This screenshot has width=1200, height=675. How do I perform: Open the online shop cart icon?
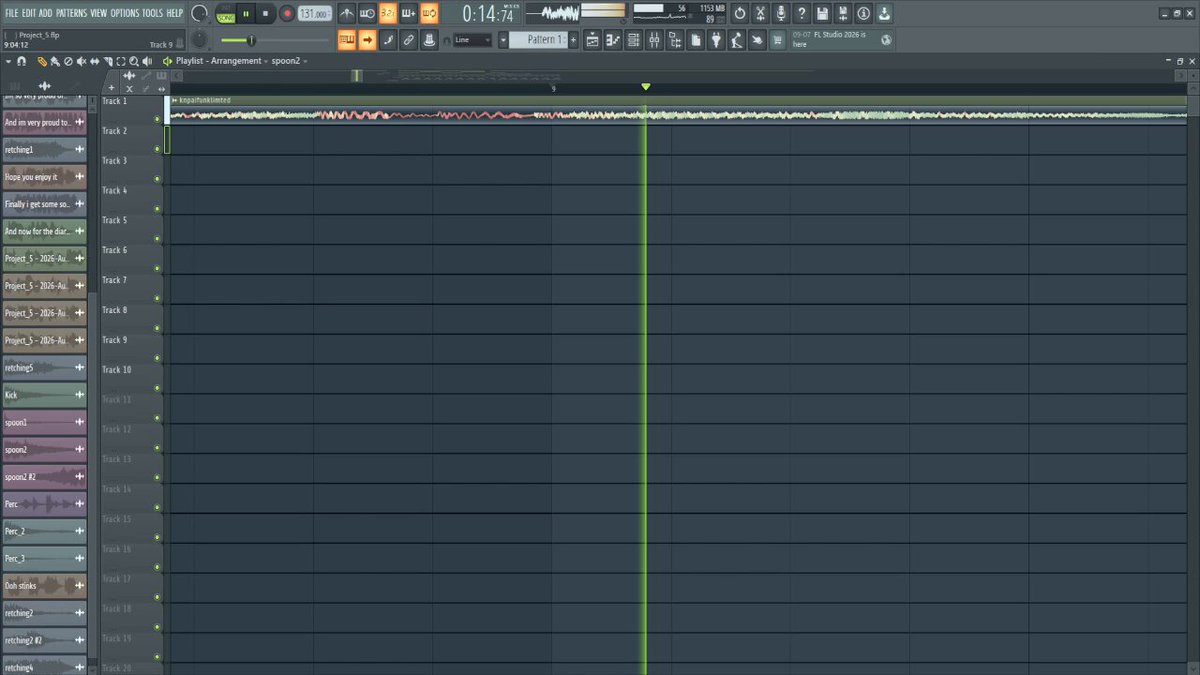778,40
